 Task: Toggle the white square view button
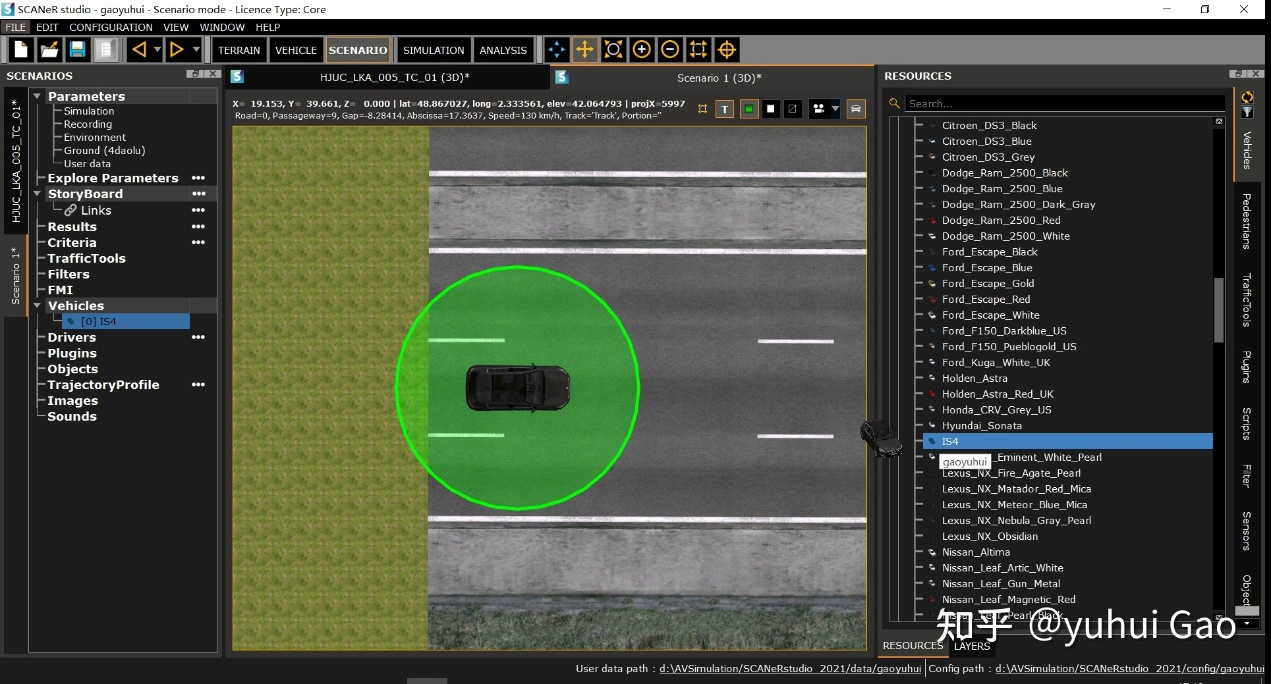pyautogui.click(x=770, y=109)
